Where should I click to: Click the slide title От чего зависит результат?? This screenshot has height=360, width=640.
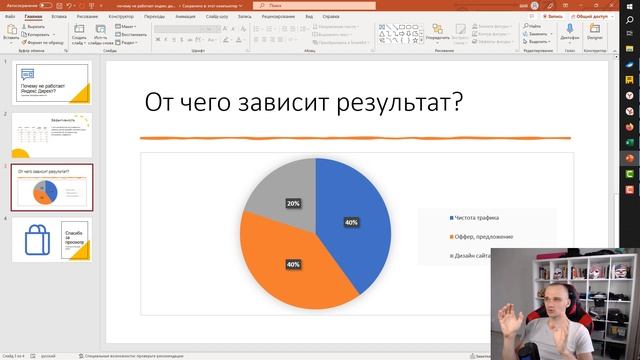[304, 102]
